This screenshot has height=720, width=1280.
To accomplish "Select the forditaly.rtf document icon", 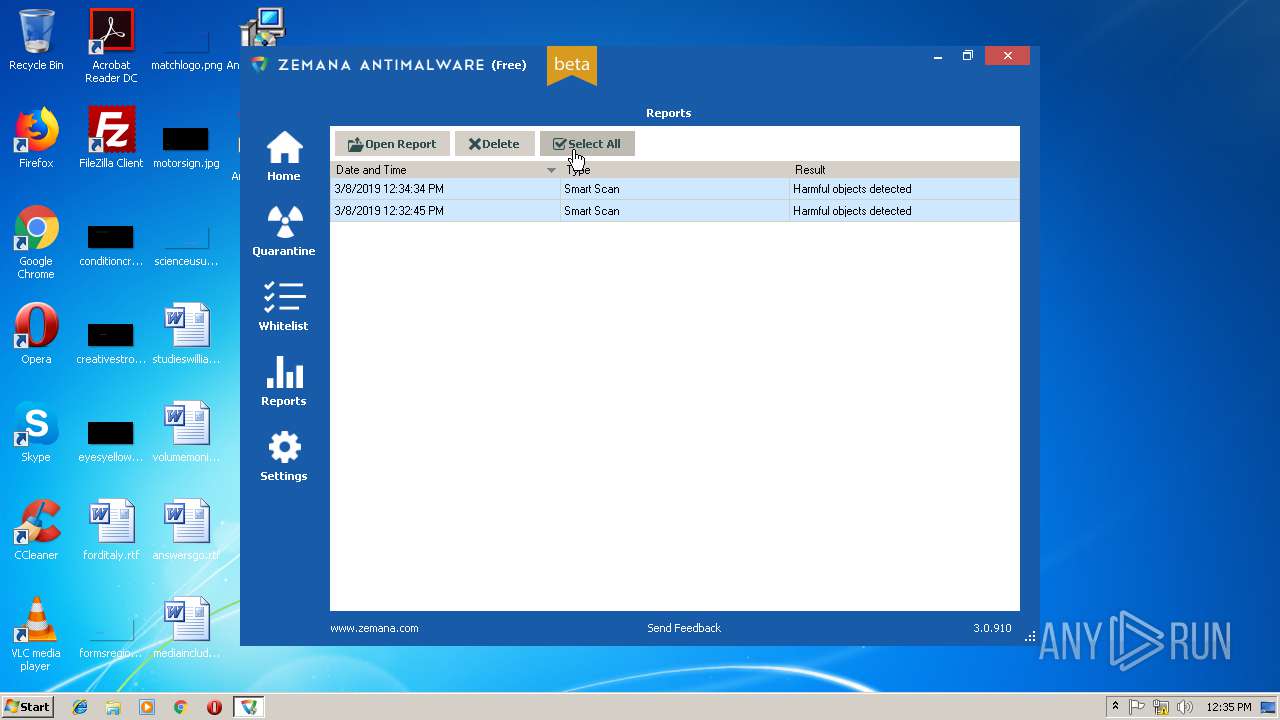I will click(x=111, y=531).
